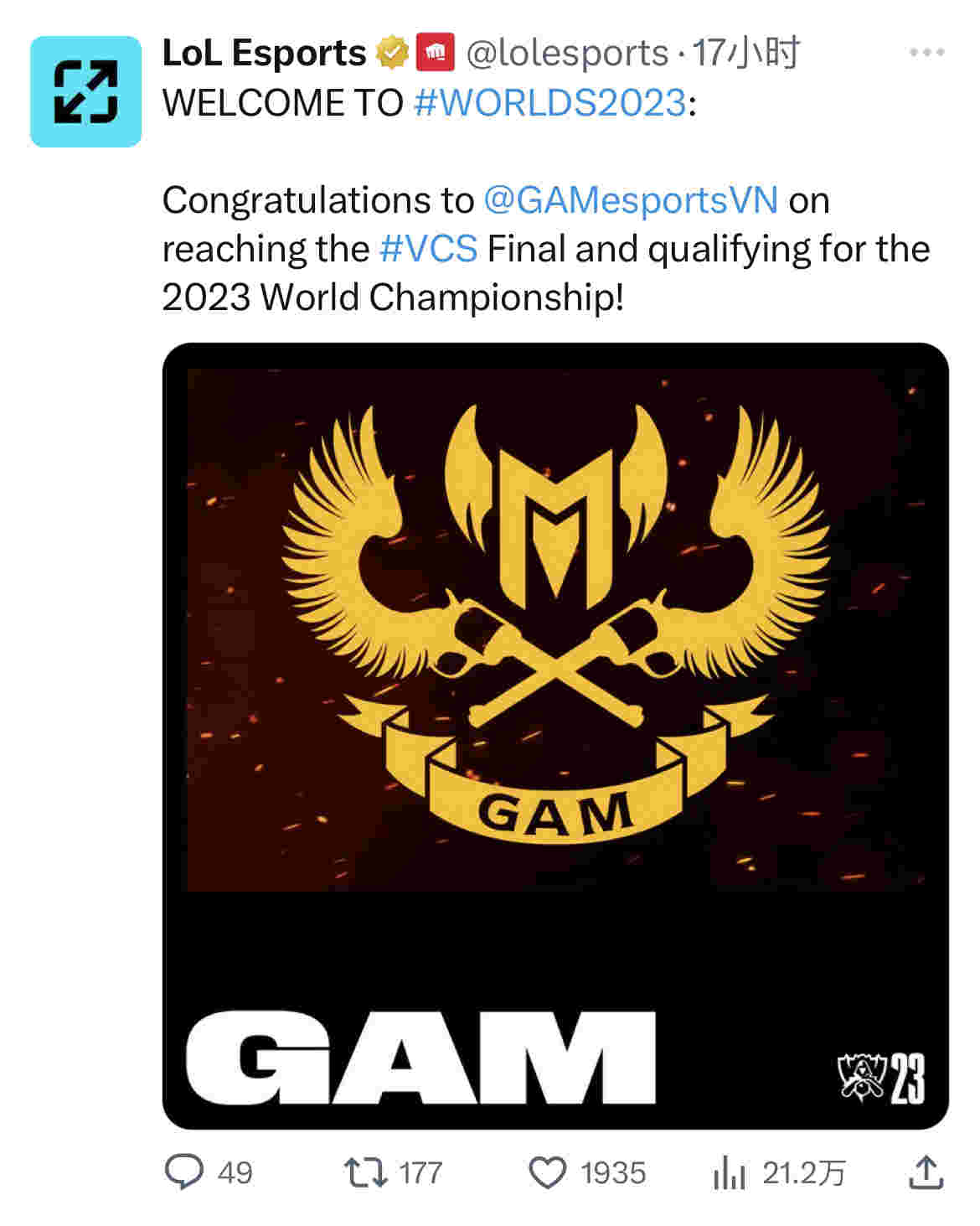Image resolution: width=980 pixels, height=1226 pixels.
Task: Click the gold verified badge
Action: coord(390,53)
